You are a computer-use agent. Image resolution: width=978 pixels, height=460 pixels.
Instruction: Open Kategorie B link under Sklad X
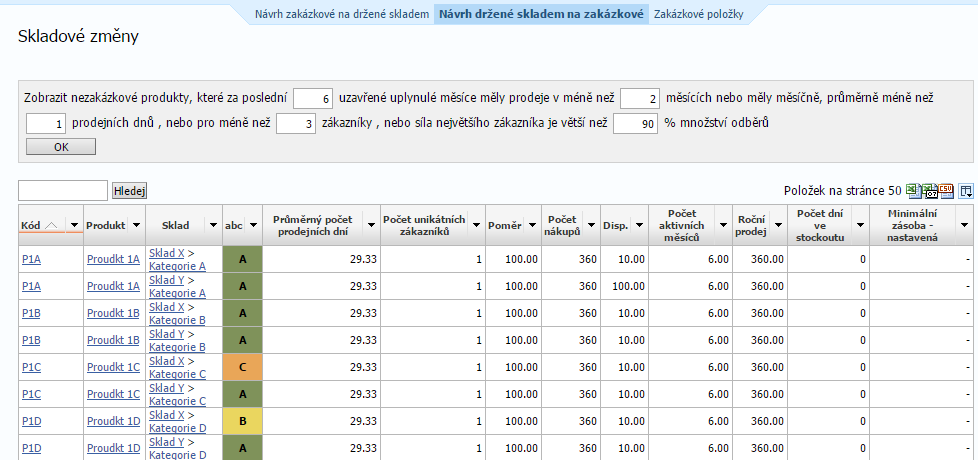[x=177, y=320]
